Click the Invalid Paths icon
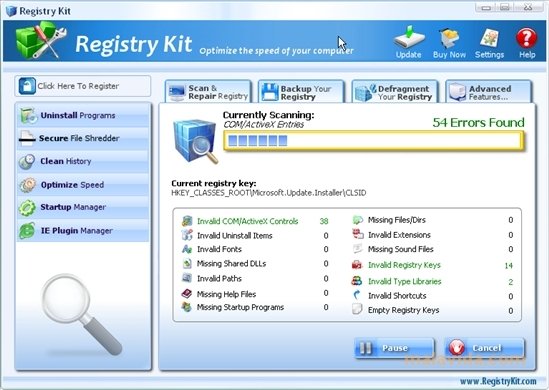Screen dimensions: 549x390 (x=187, y=278)
